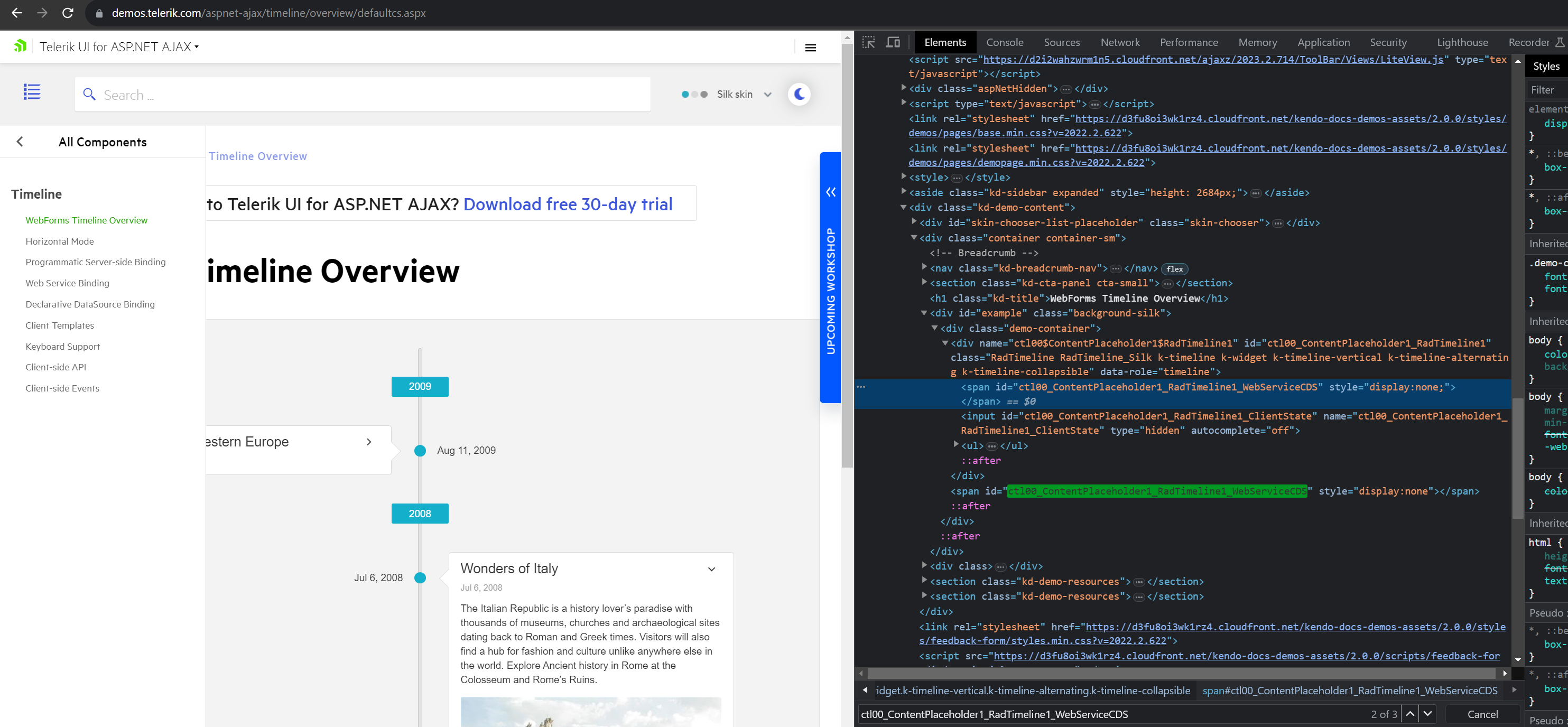
Task: Open the Client-side Events demo link
Action: click(62, 389)
